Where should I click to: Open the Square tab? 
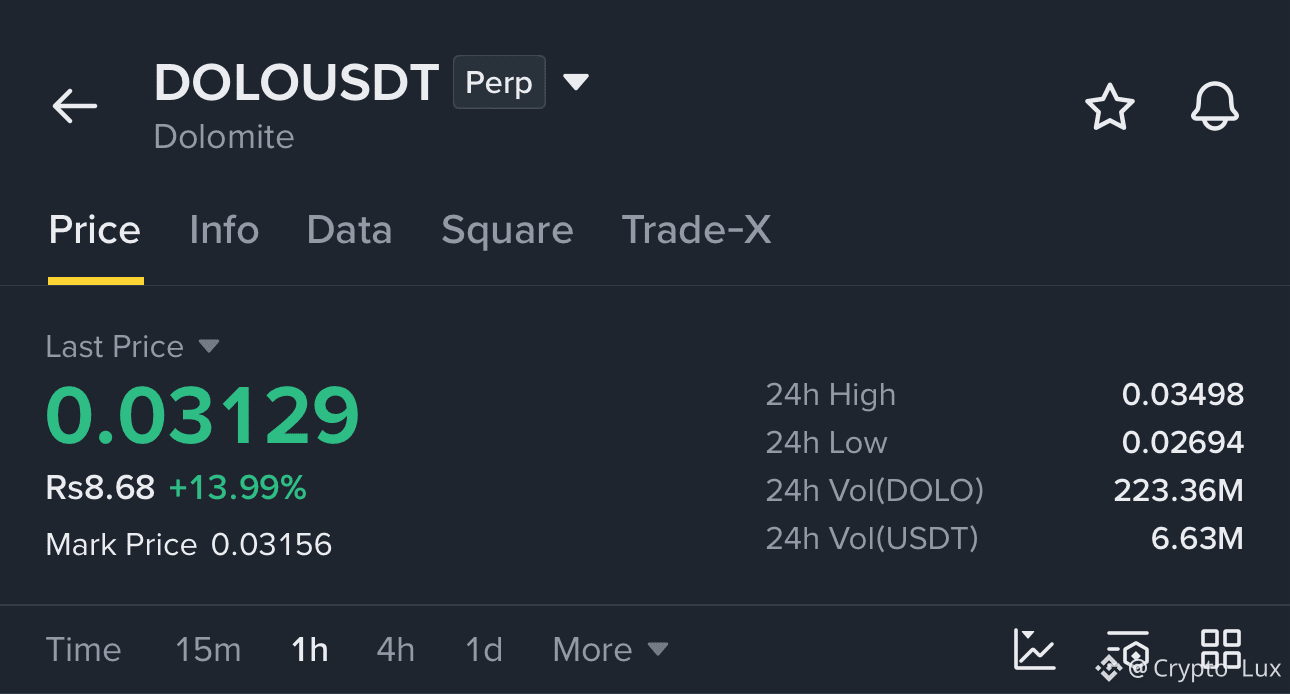(507, 231)
